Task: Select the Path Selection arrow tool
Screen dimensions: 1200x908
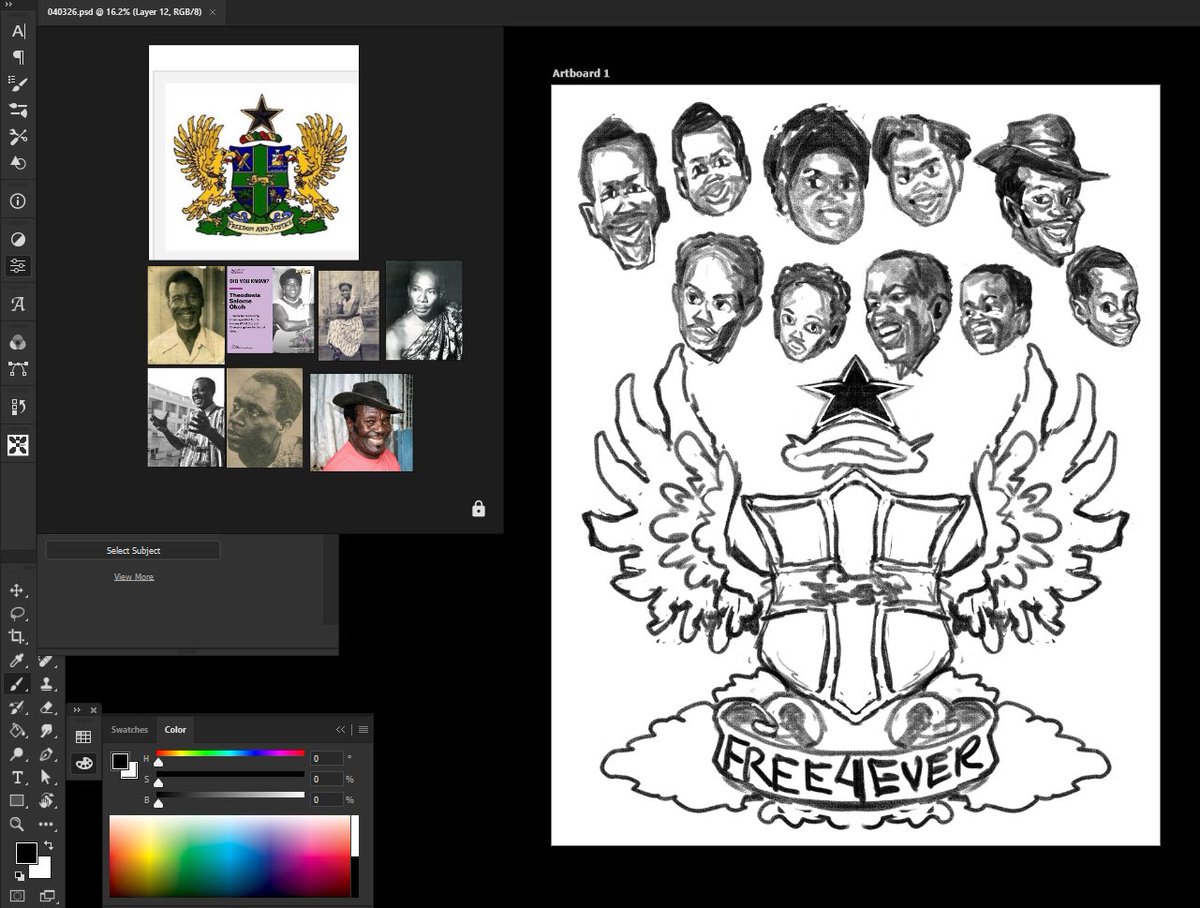Action: click(x=46, y=777)
